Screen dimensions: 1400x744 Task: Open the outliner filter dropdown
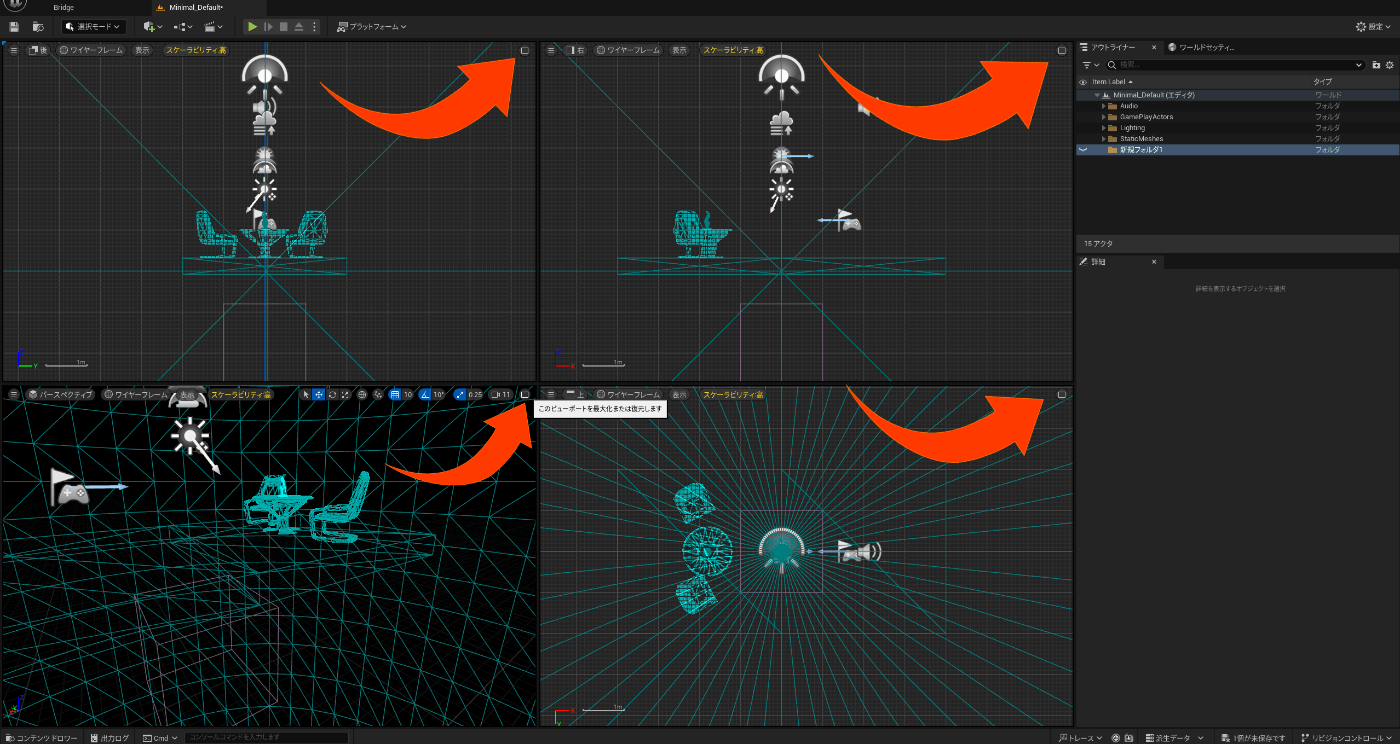[1090, 65]
